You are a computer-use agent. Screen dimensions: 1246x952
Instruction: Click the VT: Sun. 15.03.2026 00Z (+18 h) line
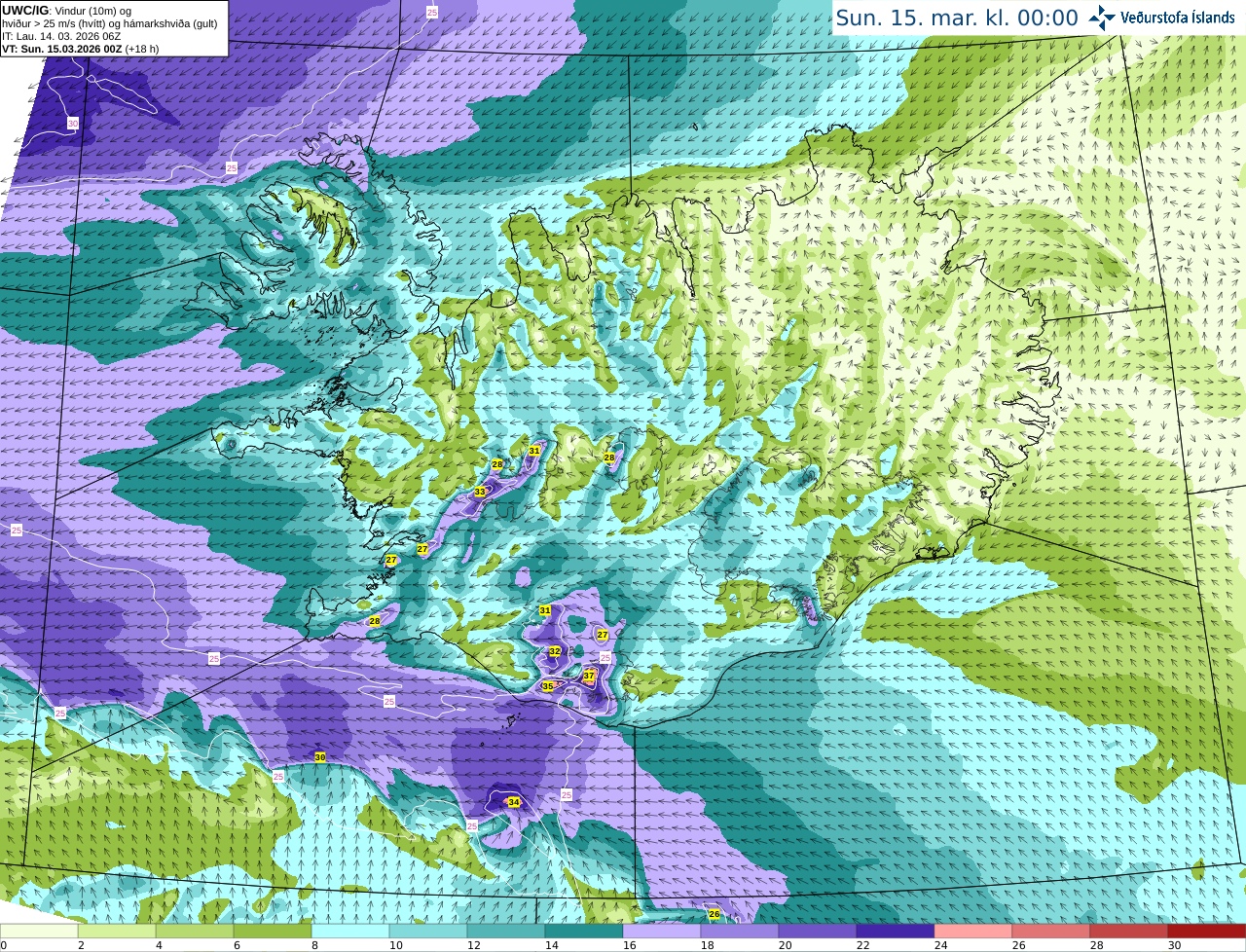click(x=80, y=49)
